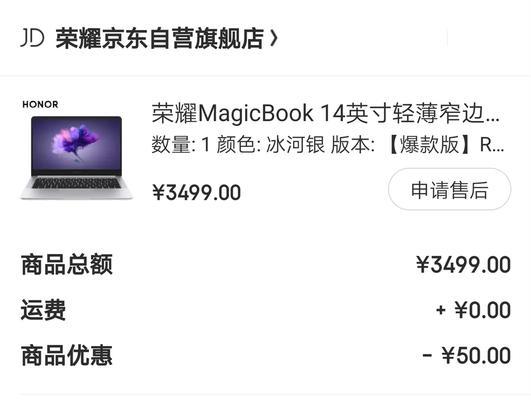Screen dimensions: 531x400
Task: Tap the 商品优惠 discount label
Action: point(67,355)
